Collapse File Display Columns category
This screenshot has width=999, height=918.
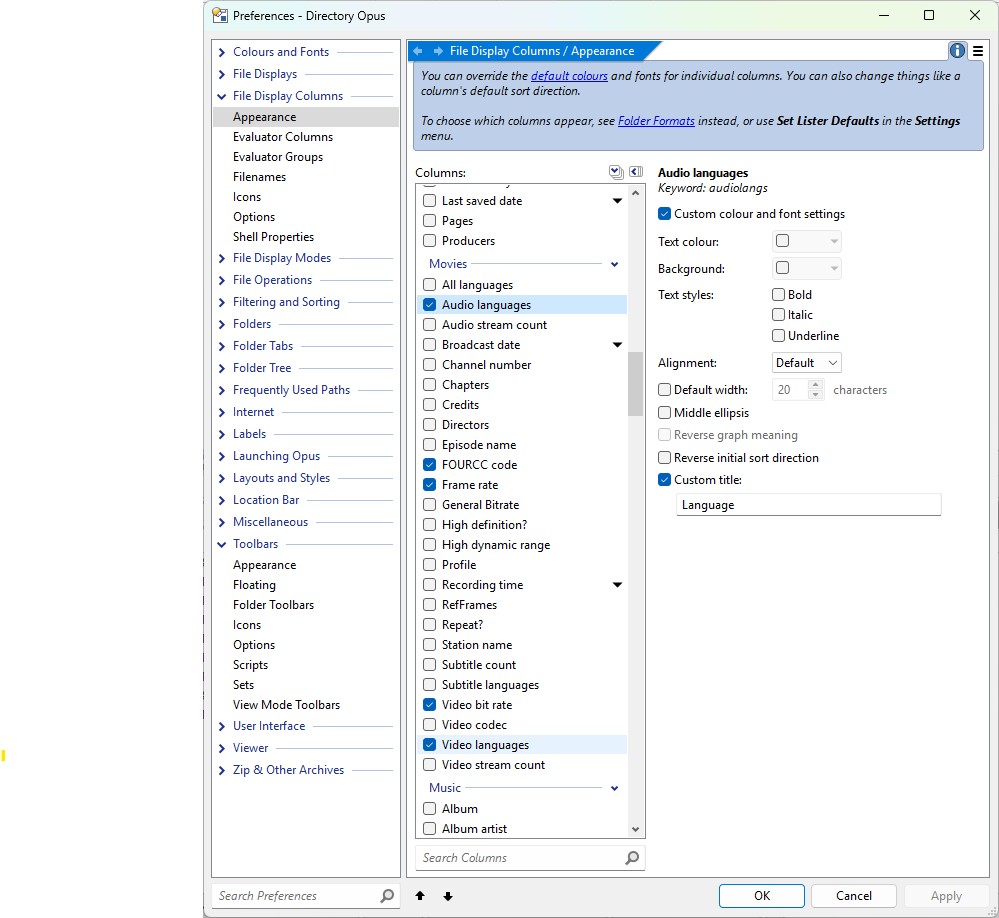222,96
